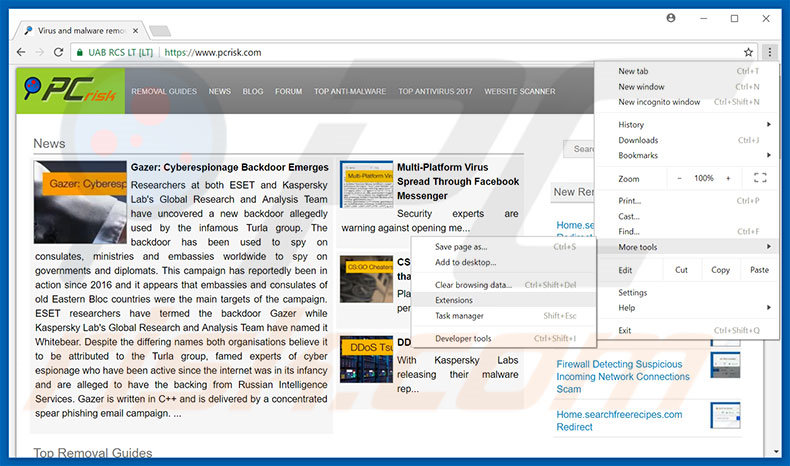790x466 pixels.
Task: Click Copy in the Edit row
Action: tap(720, 270)
